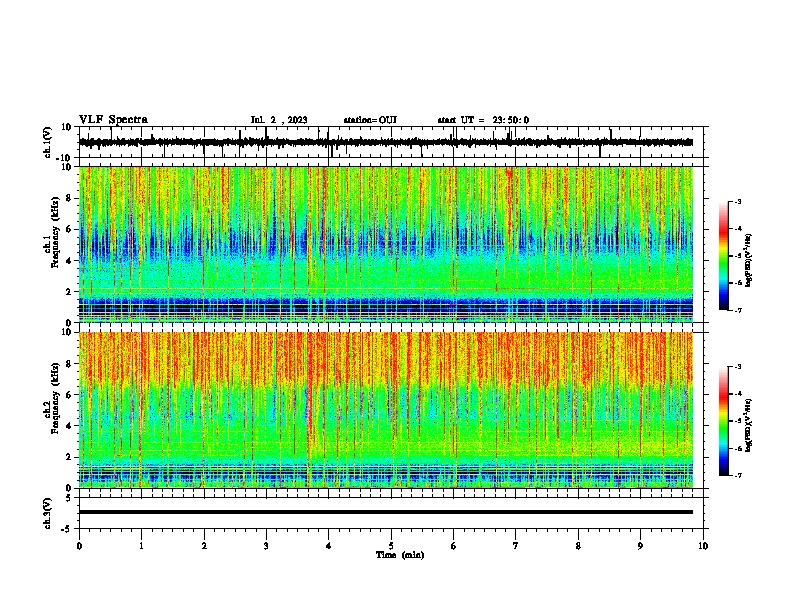This screenshot has height=612, width=792.
Task: Click the "ch.1(V)" waveform axis label
Action: click(48, 142)
